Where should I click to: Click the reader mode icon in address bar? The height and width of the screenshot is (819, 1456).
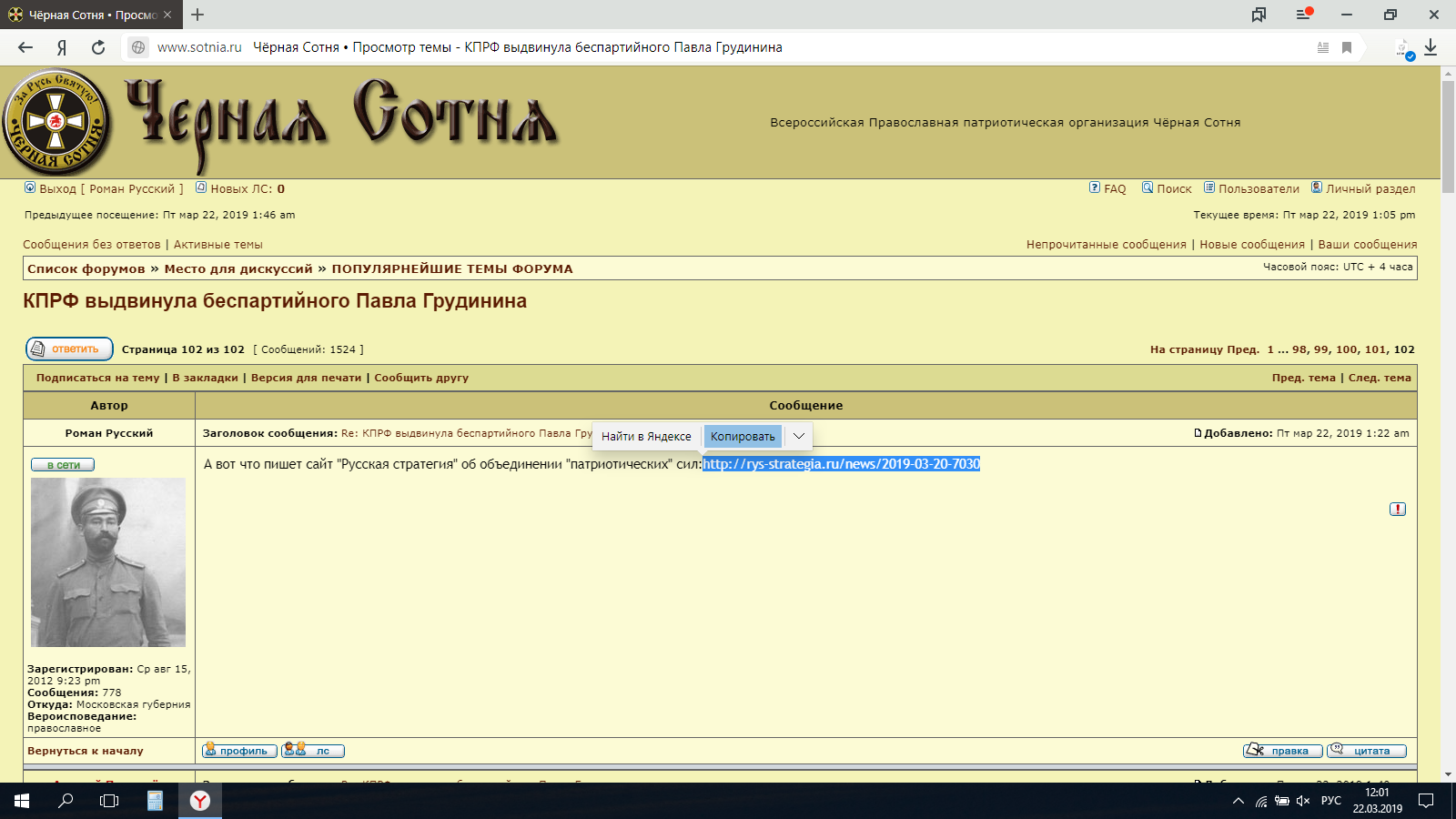tap(1323, 47)
